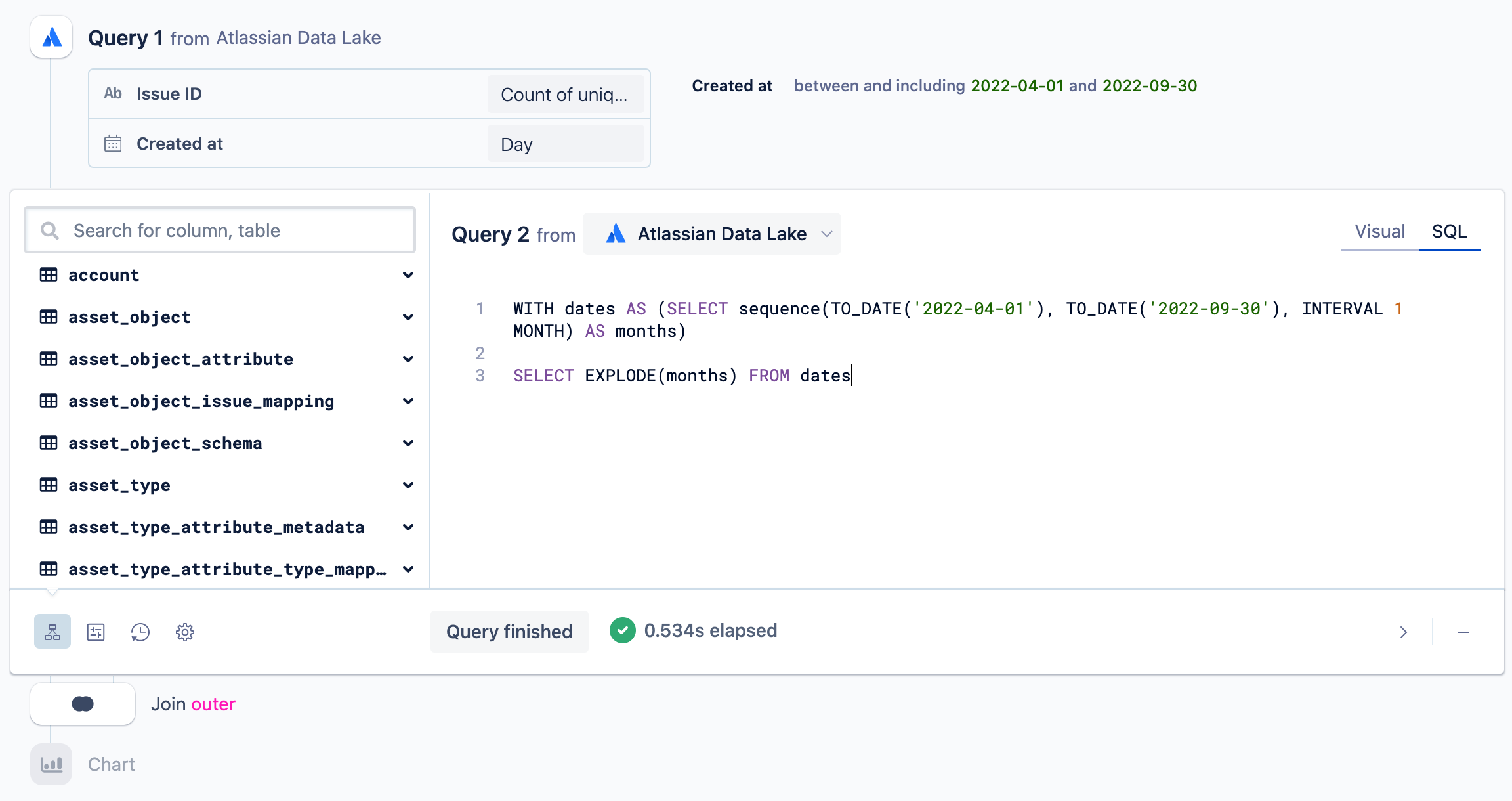Click the Query finished status button
This screenshot has height=801, width=1512.
(509, 632)
